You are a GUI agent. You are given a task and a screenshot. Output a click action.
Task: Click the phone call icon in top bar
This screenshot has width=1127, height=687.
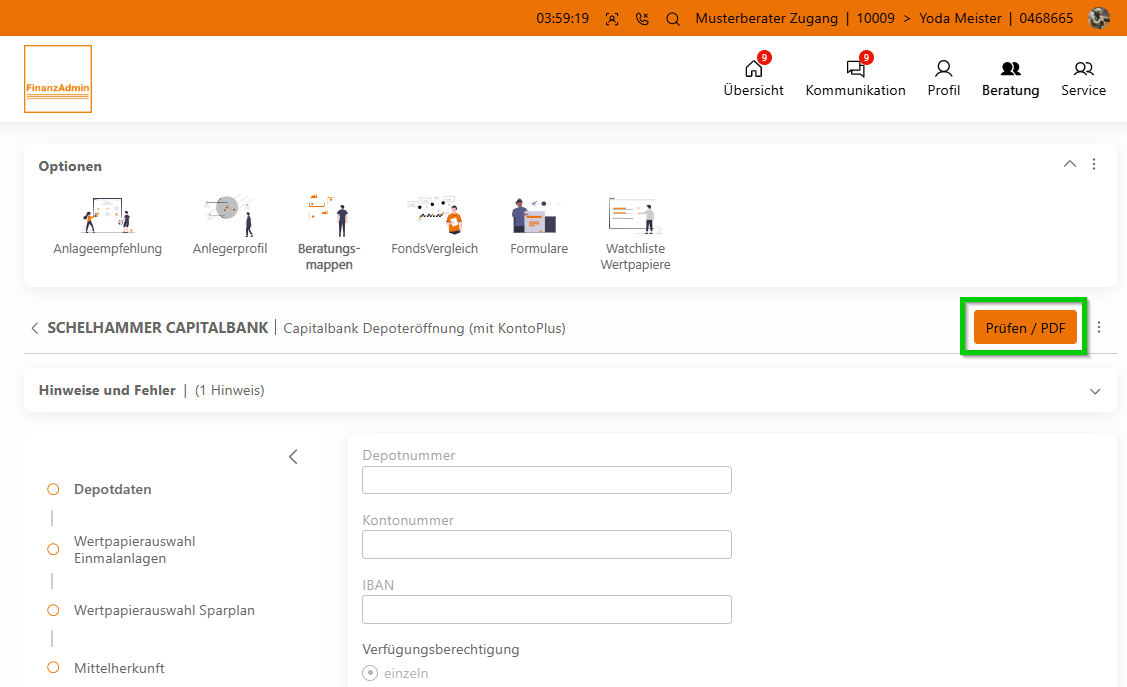[642, 18]
